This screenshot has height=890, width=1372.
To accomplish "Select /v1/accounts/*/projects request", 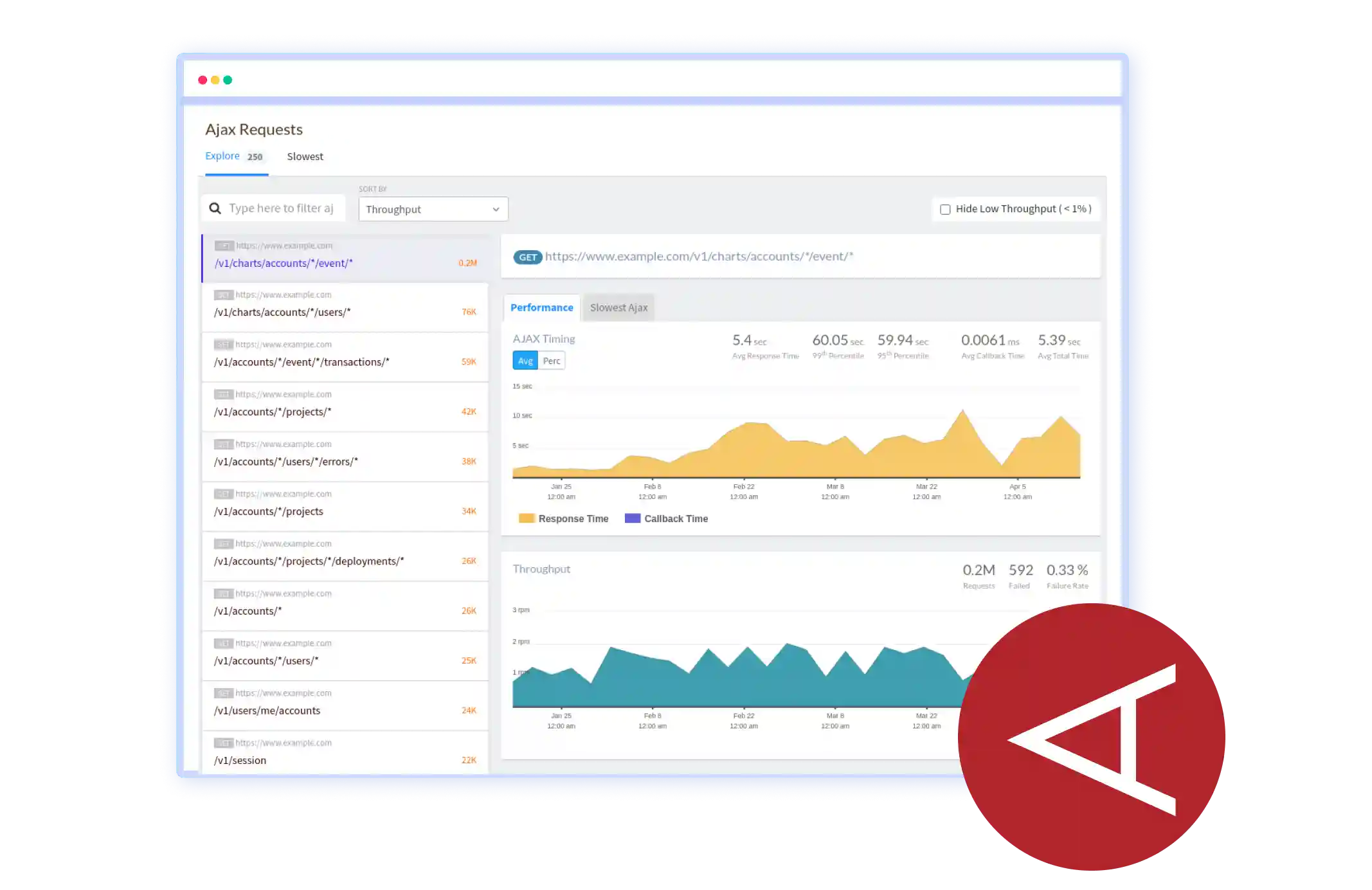I will (x=345, y=507).
